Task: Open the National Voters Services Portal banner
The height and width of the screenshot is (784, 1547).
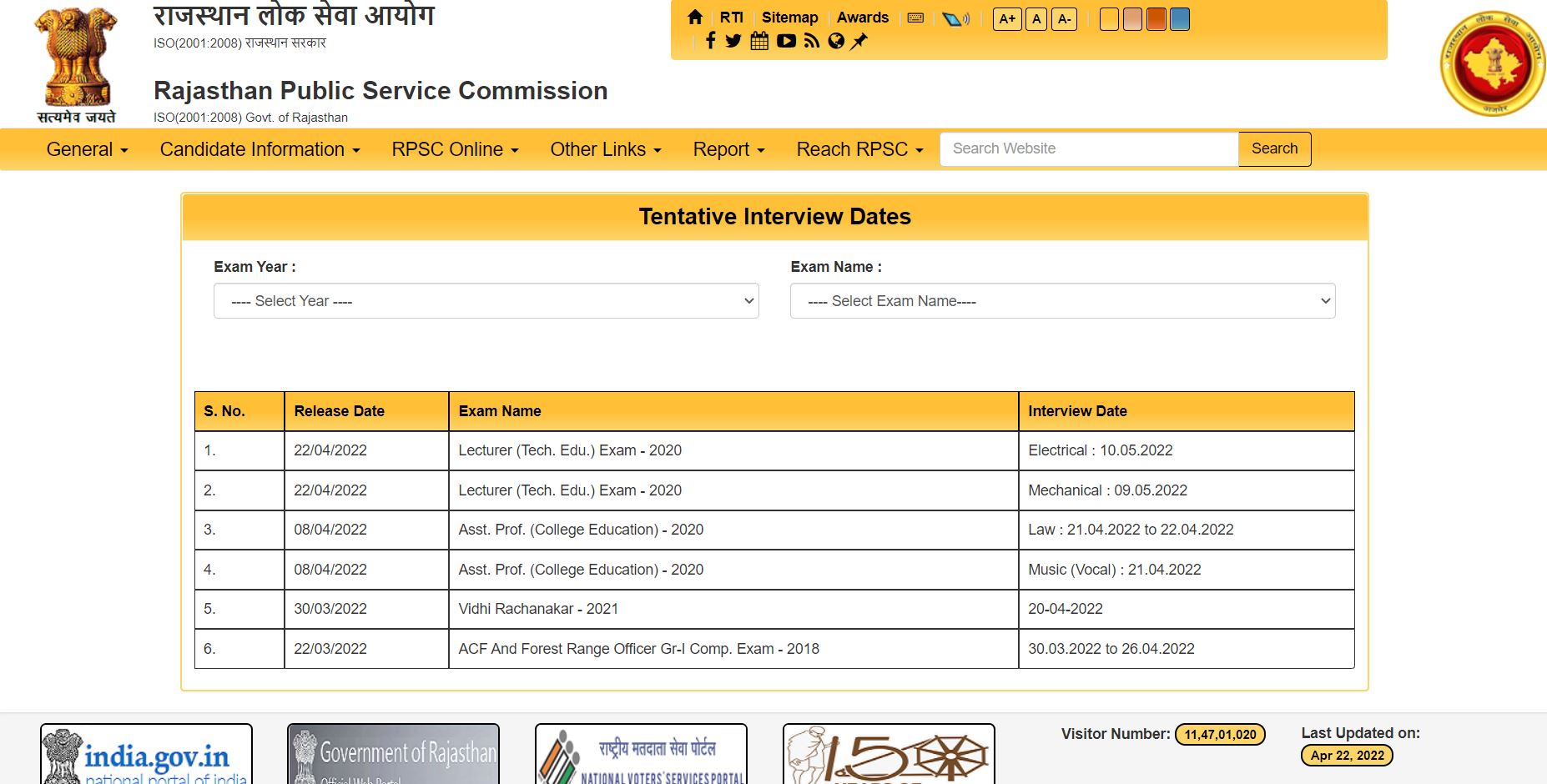Action: [641, 754]
